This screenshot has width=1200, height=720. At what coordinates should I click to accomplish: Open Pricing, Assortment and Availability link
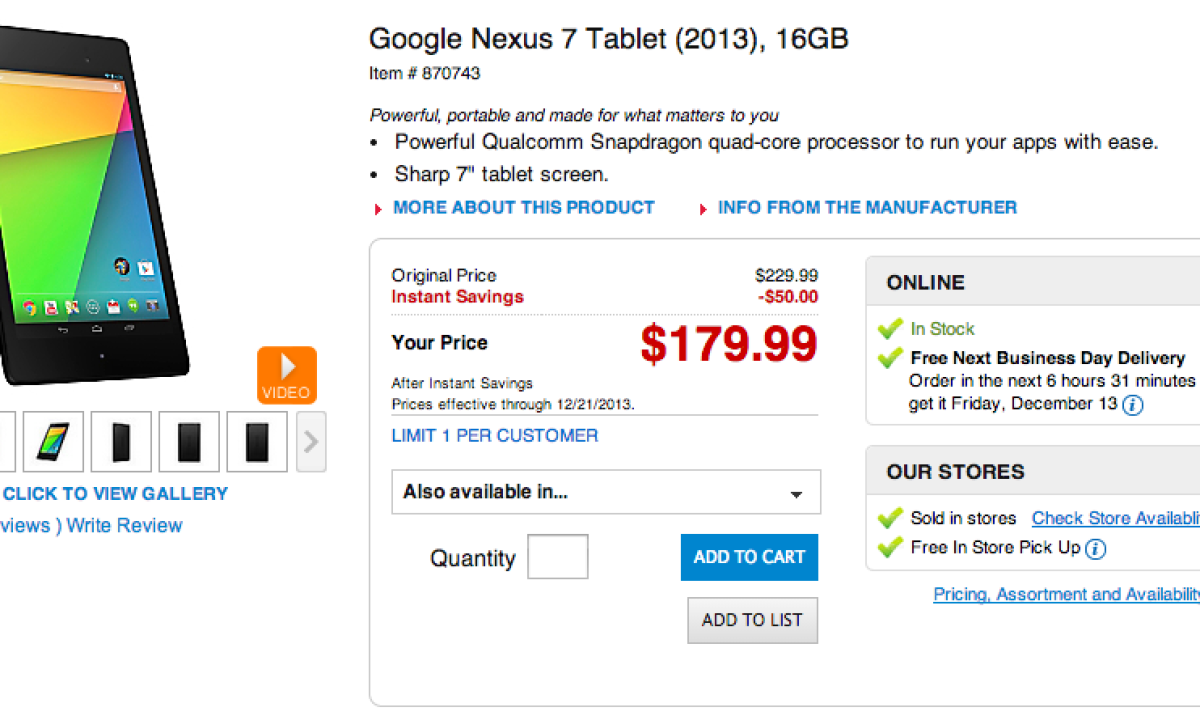click(1066, 594)
